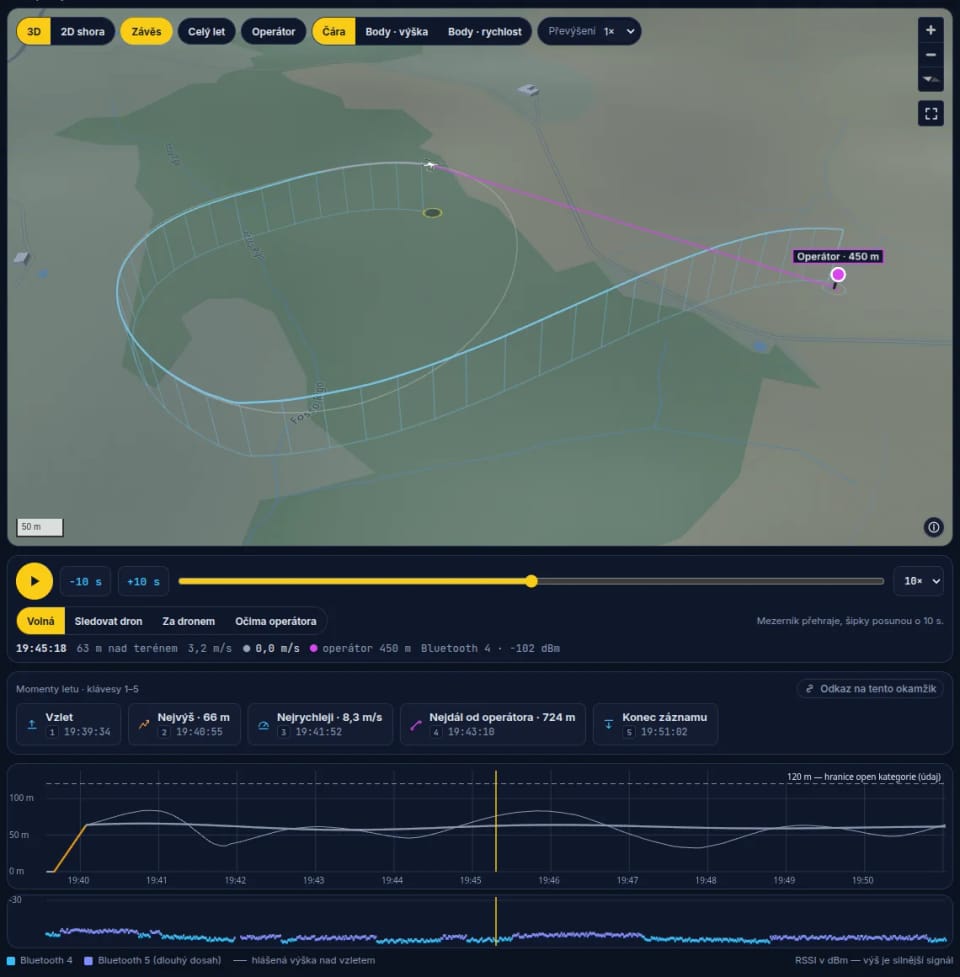Click the drone icon on the flight path
This screenshot has width=960, height=977.
[x=430, y=165]
